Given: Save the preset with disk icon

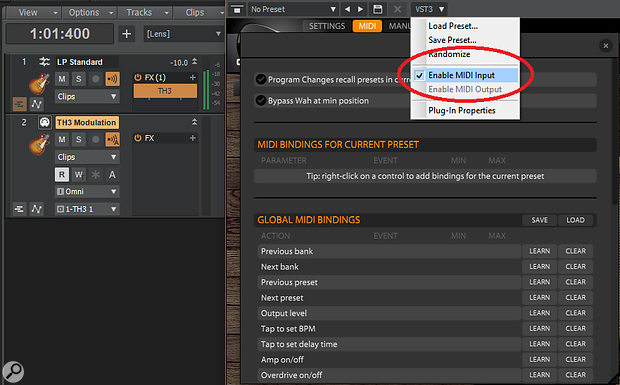Looking at the screenshot, I should [x=378, y=9].
